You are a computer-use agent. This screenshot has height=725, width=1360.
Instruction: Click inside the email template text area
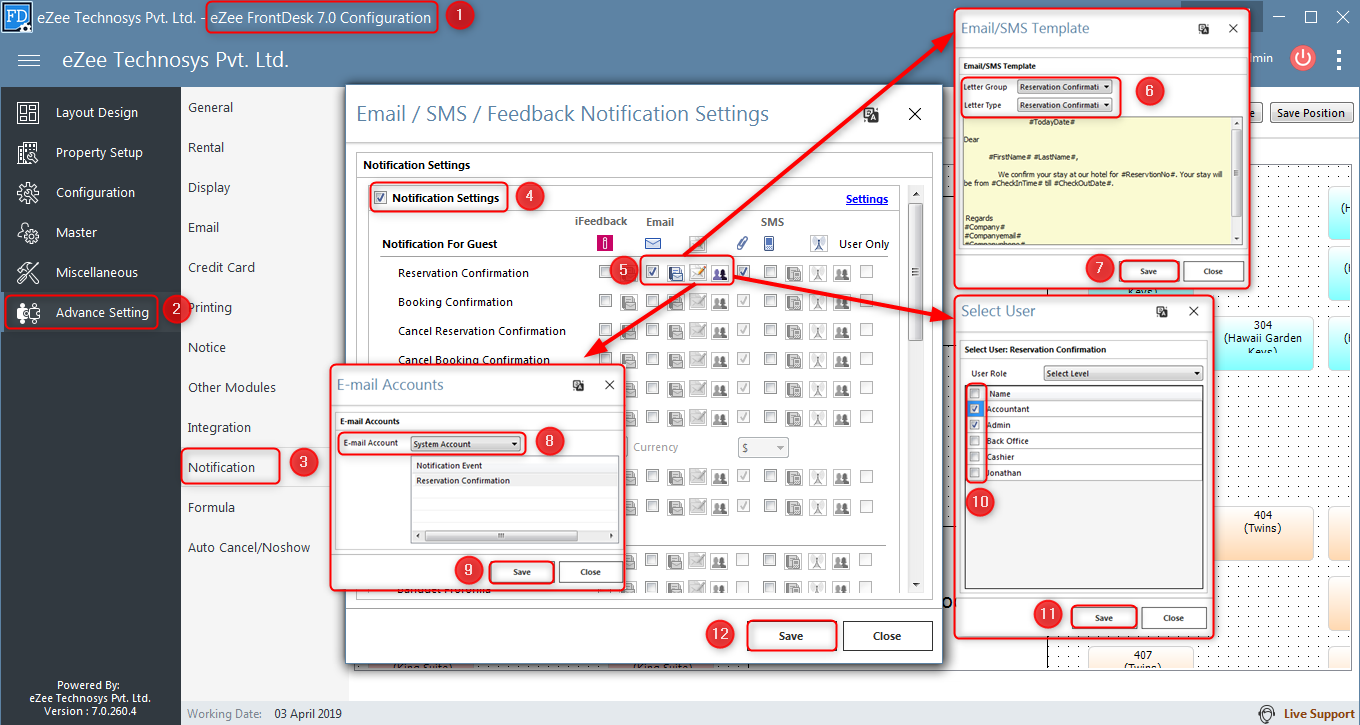[1096, 180]
